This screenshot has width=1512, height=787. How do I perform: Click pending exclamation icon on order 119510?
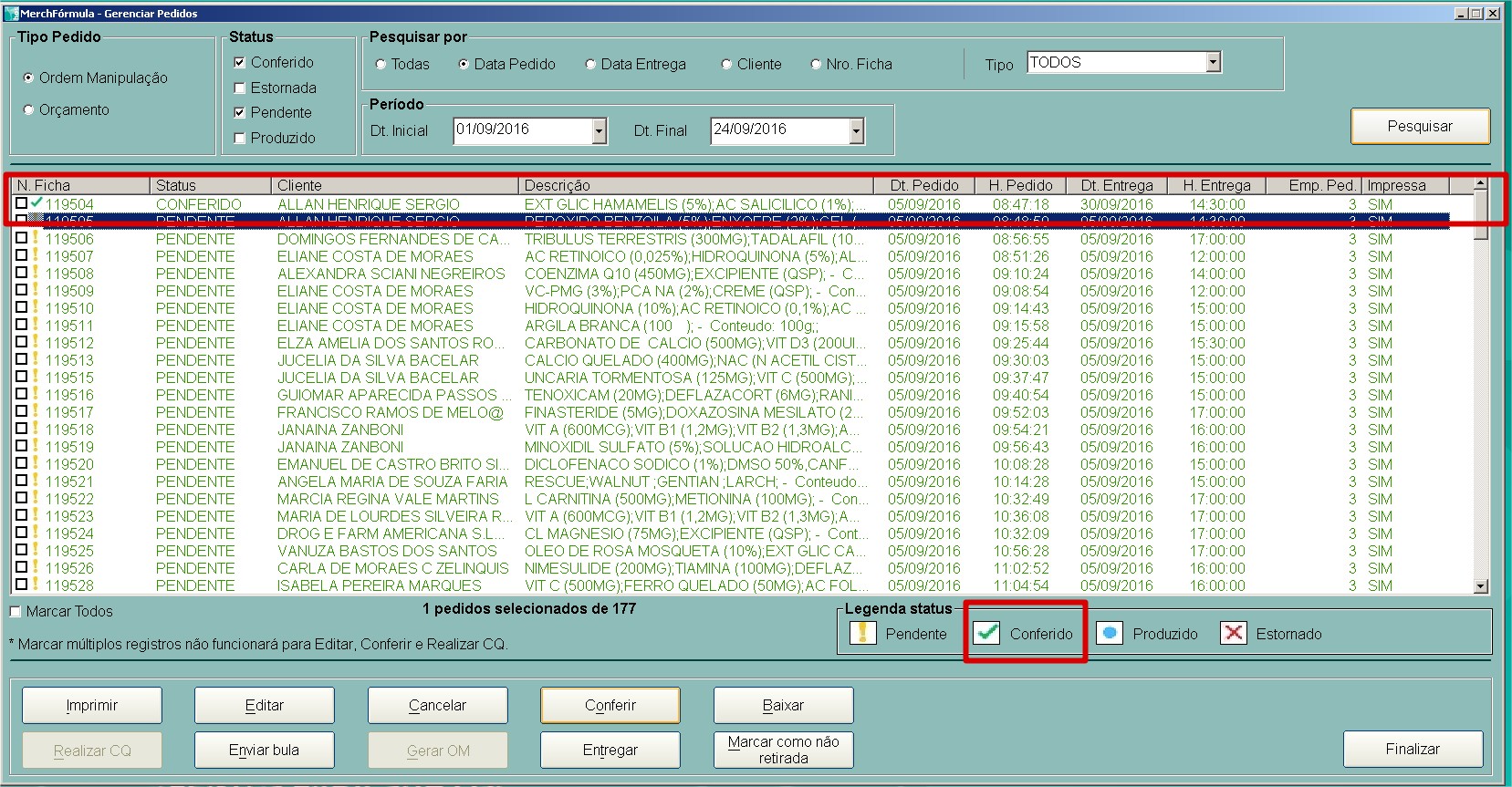(36, 308)
